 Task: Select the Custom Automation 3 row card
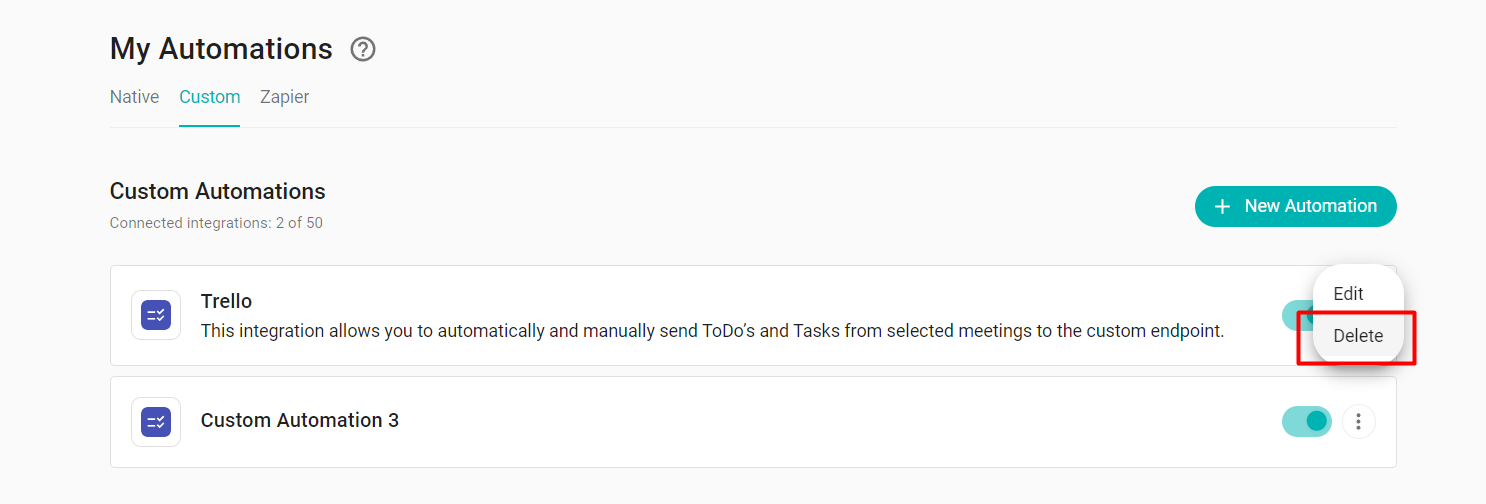point(753,422)
